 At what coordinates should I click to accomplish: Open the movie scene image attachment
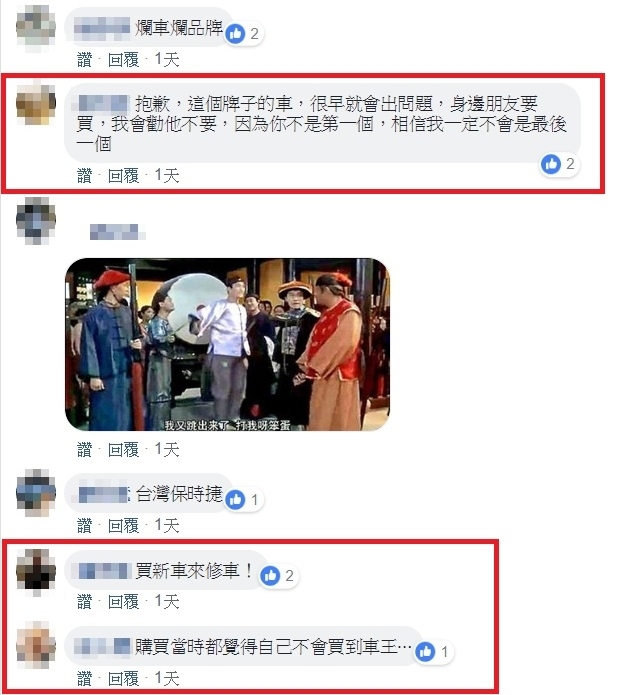pyautogui.click(x=227, y=344)
